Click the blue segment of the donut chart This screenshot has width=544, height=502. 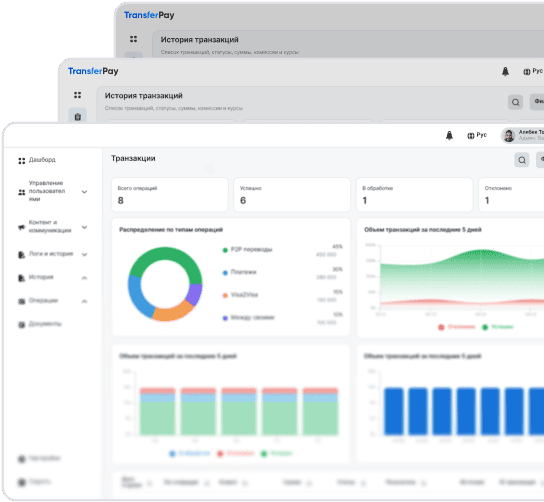tap(137, 298)
